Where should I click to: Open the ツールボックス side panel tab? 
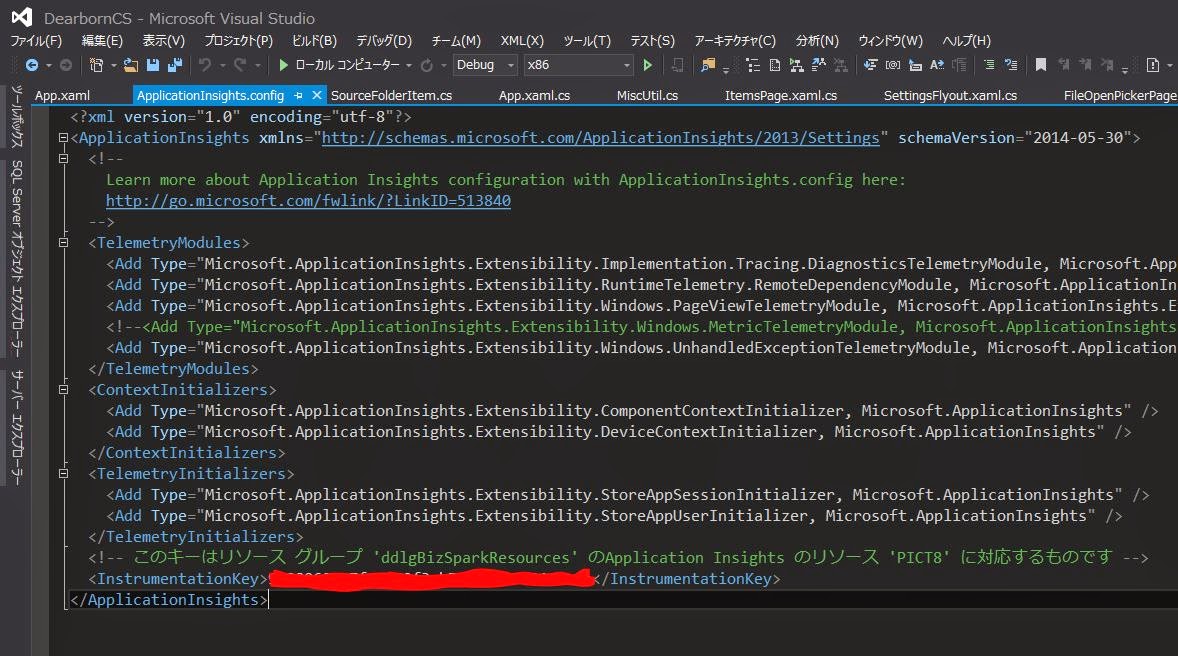pos(17,116)
